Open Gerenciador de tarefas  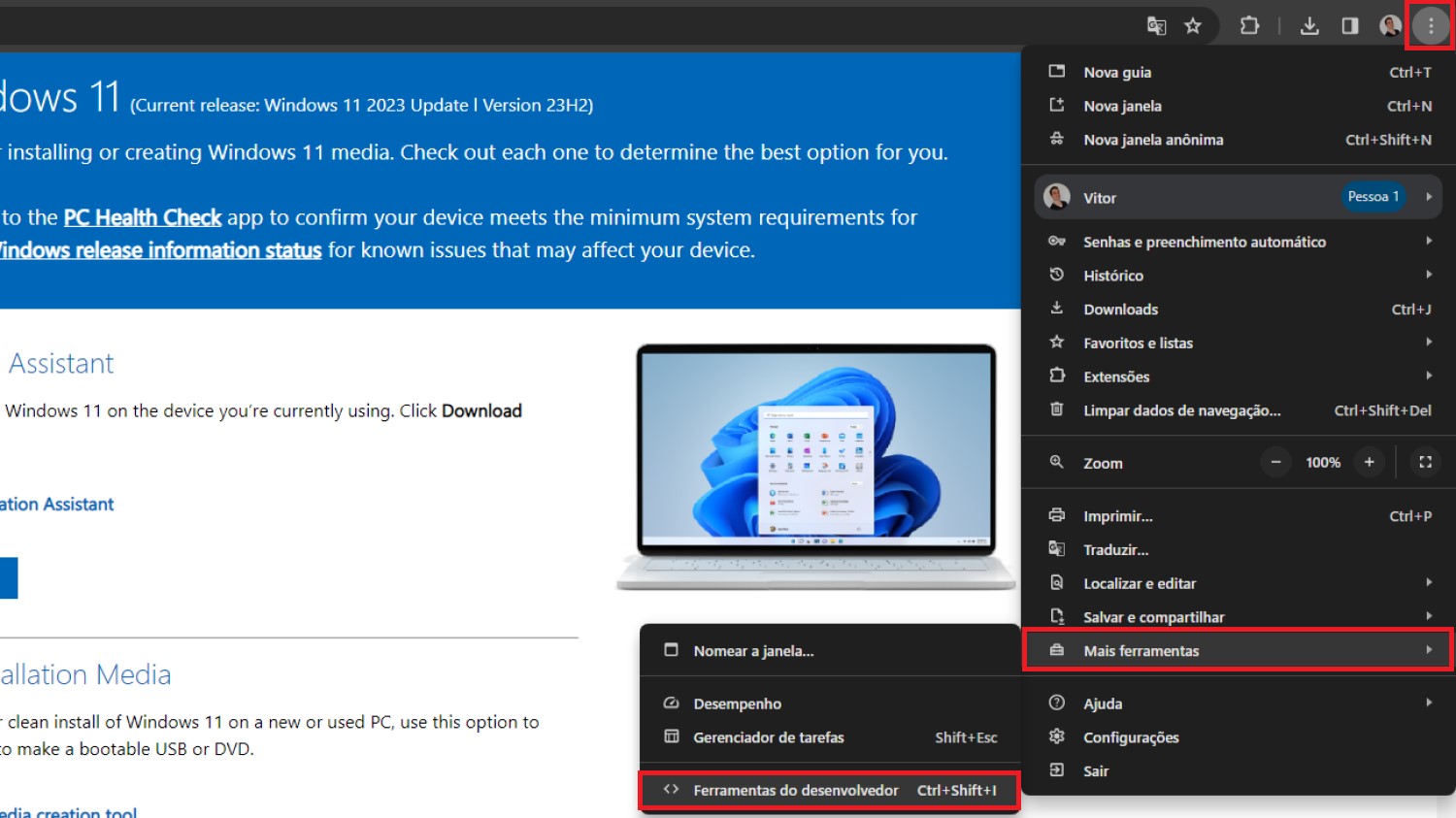pyautogui.click(x=831, y=737)
